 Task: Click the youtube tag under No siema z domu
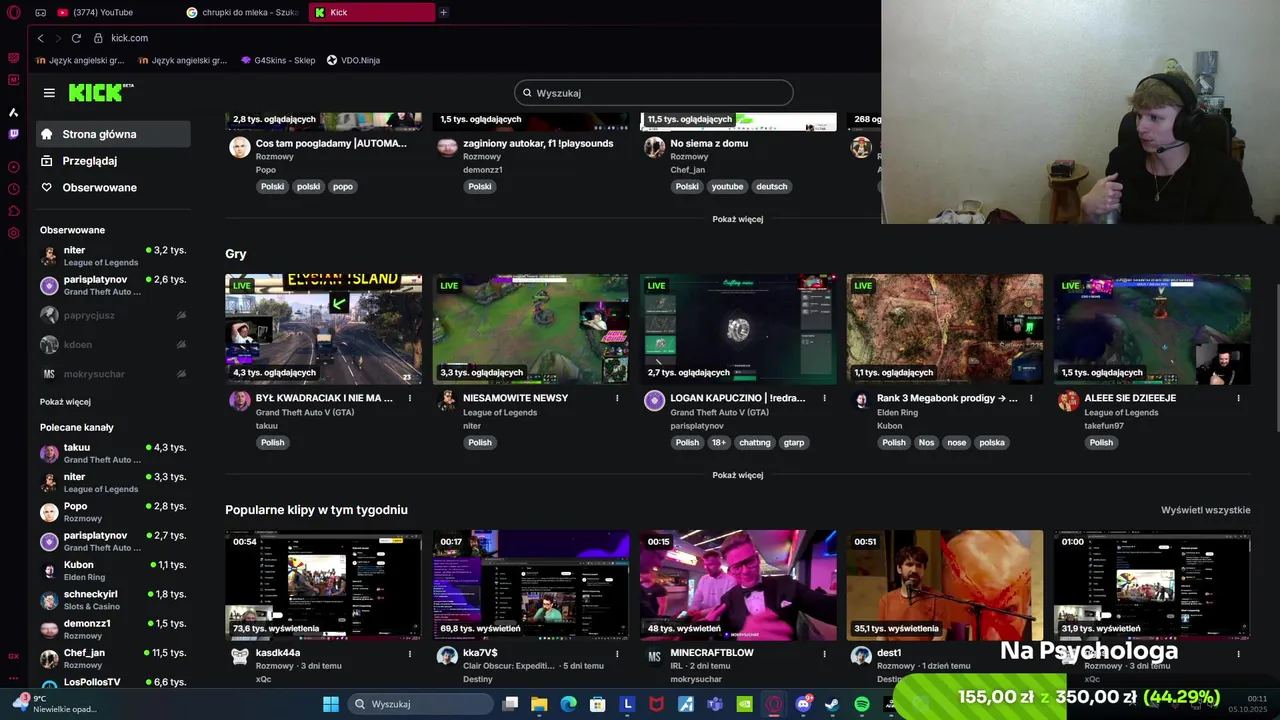(x=727, y=186)
